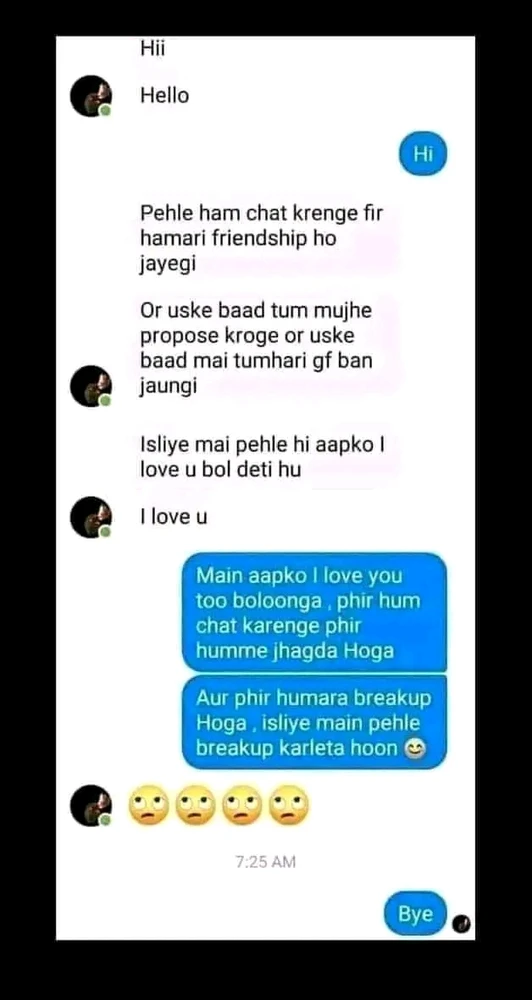The height and width of the screenshot is (1000, 532).
Task: Tap the smiley emoji after 'karleta hoon'
Action: click(x=415, y=749)
